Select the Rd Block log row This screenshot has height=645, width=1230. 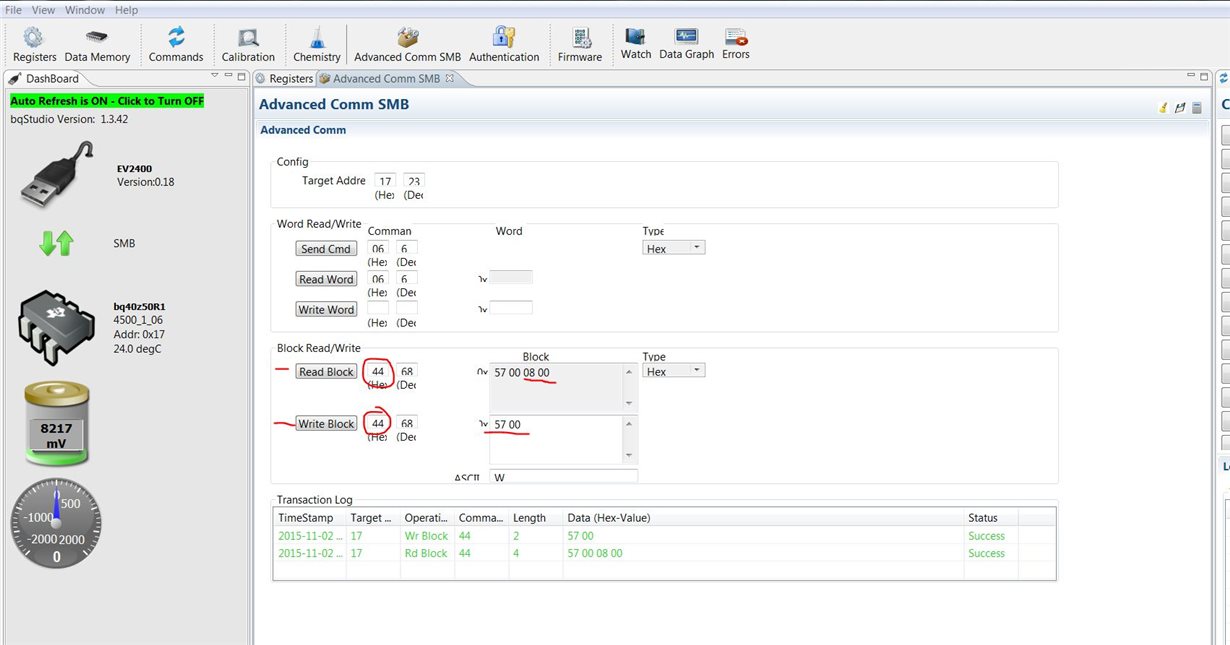click(664, 553)
